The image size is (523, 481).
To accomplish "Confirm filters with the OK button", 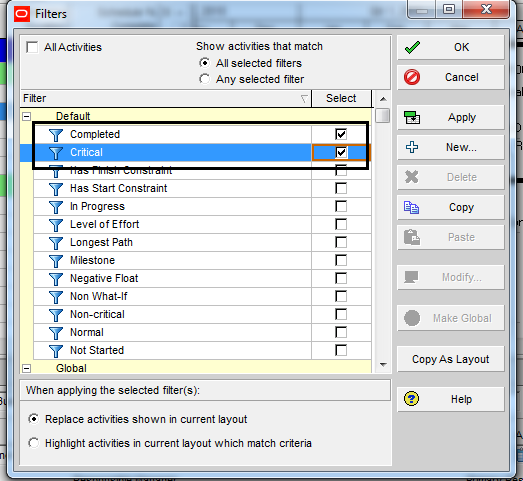I will point(451,47).
